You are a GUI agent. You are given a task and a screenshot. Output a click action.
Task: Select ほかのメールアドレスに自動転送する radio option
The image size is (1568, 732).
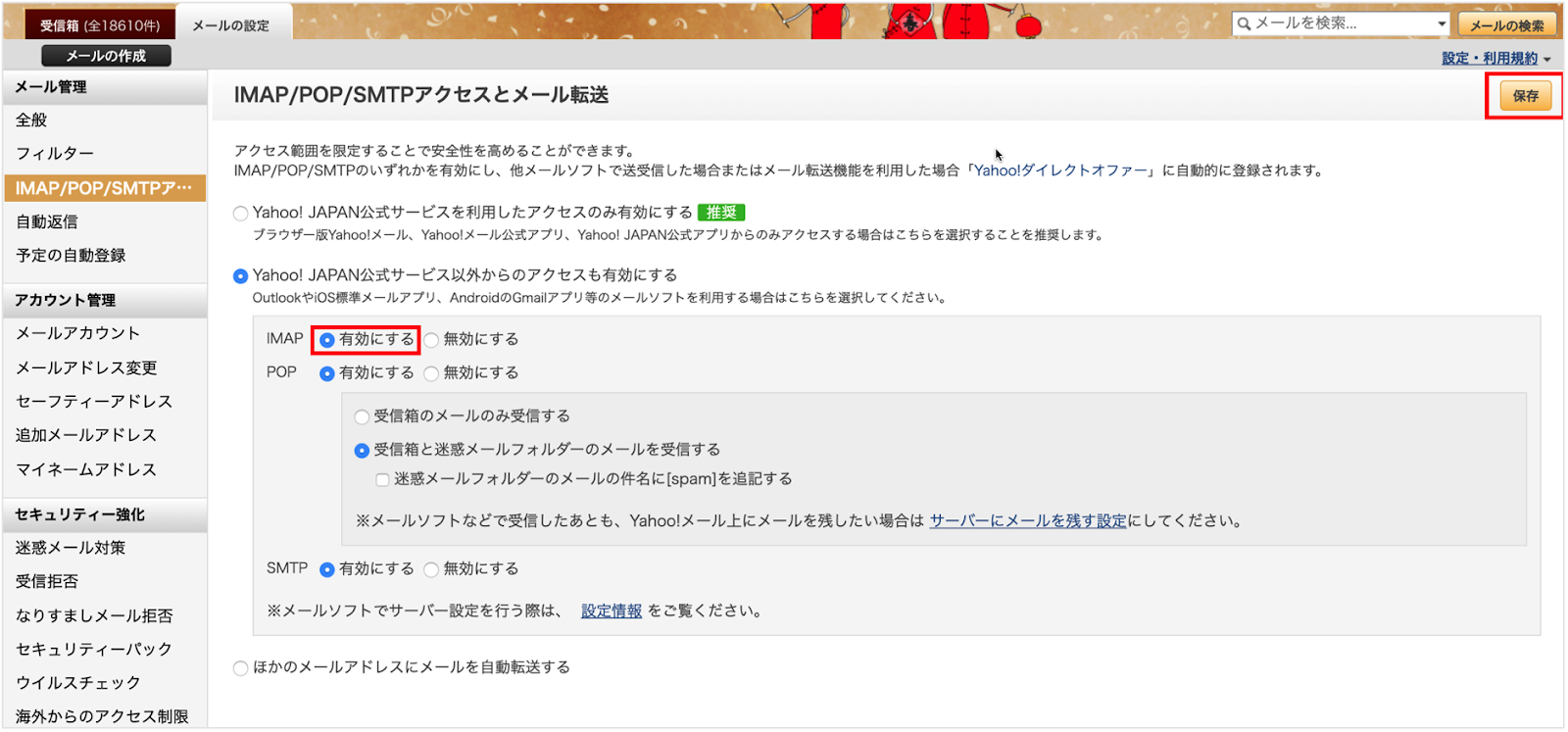point(240,668)
